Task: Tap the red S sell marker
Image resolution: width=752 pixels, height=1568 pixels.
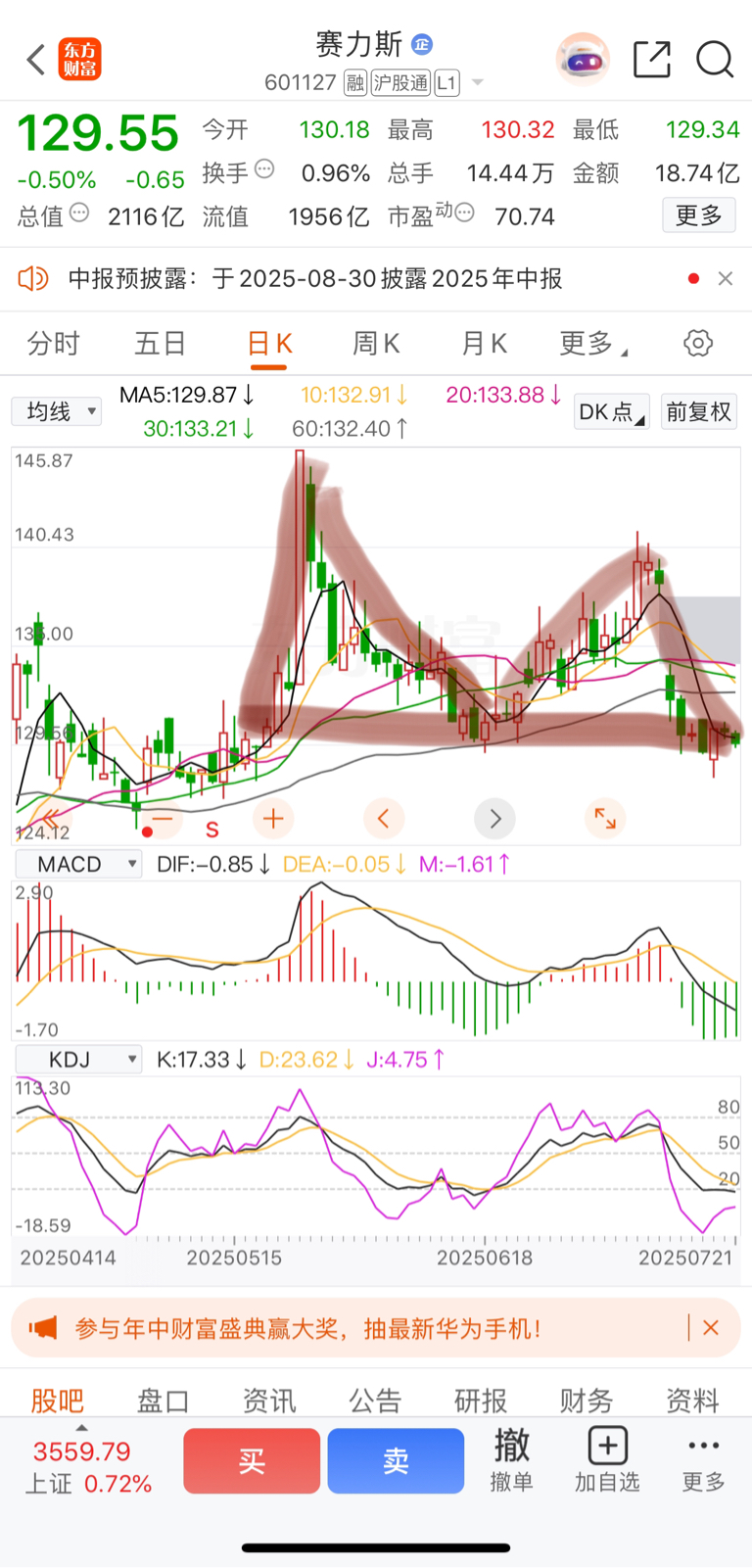Action: pyautogui.click(x=211, y=831)
